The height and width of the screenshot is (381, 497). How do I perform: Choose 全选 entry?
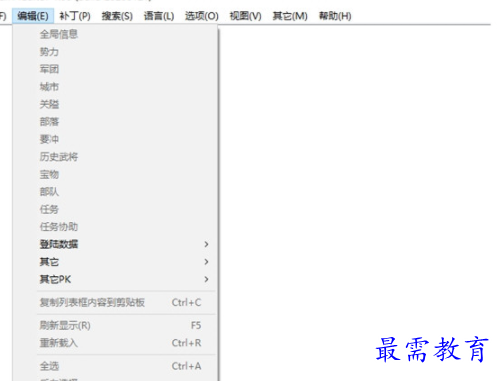click(115, 366)
